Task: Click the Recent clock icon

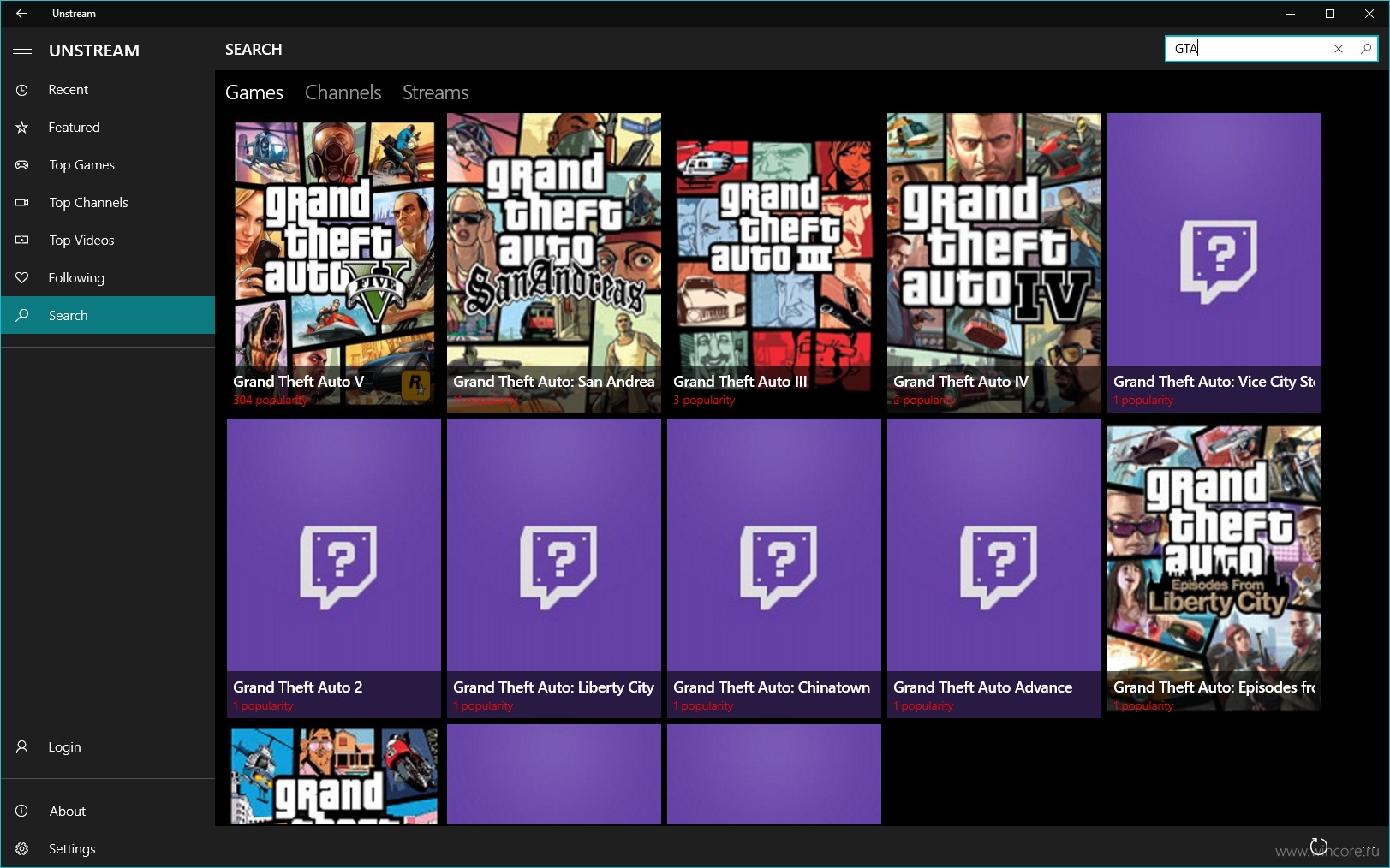Action: click(22, 90)
